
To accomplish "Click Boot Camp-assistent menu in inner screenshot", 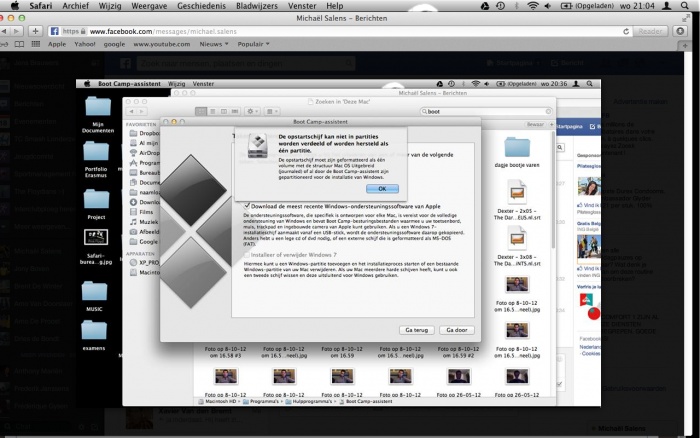I will 129,84.
